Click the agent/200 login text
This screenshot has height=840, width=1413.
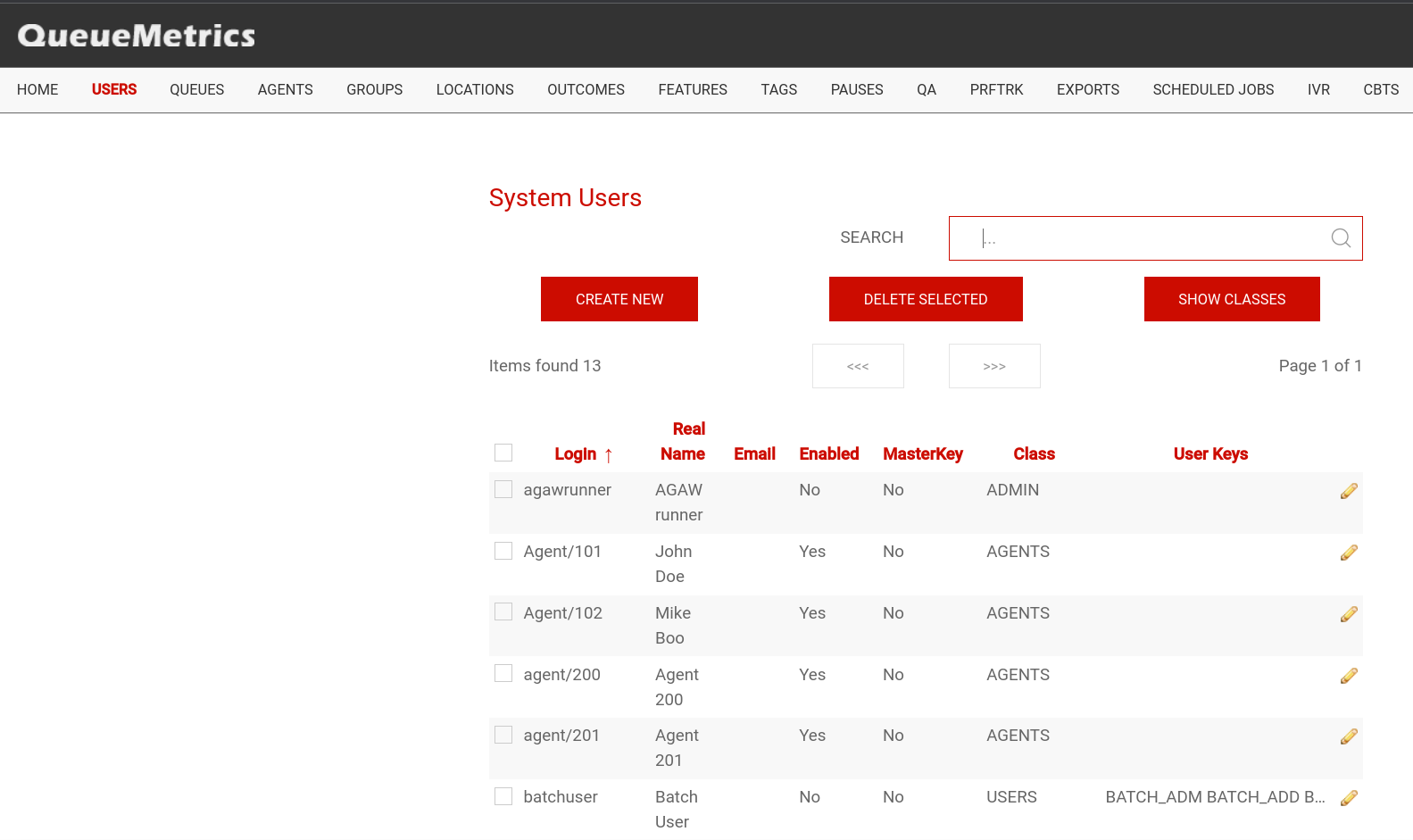point(561,675)
